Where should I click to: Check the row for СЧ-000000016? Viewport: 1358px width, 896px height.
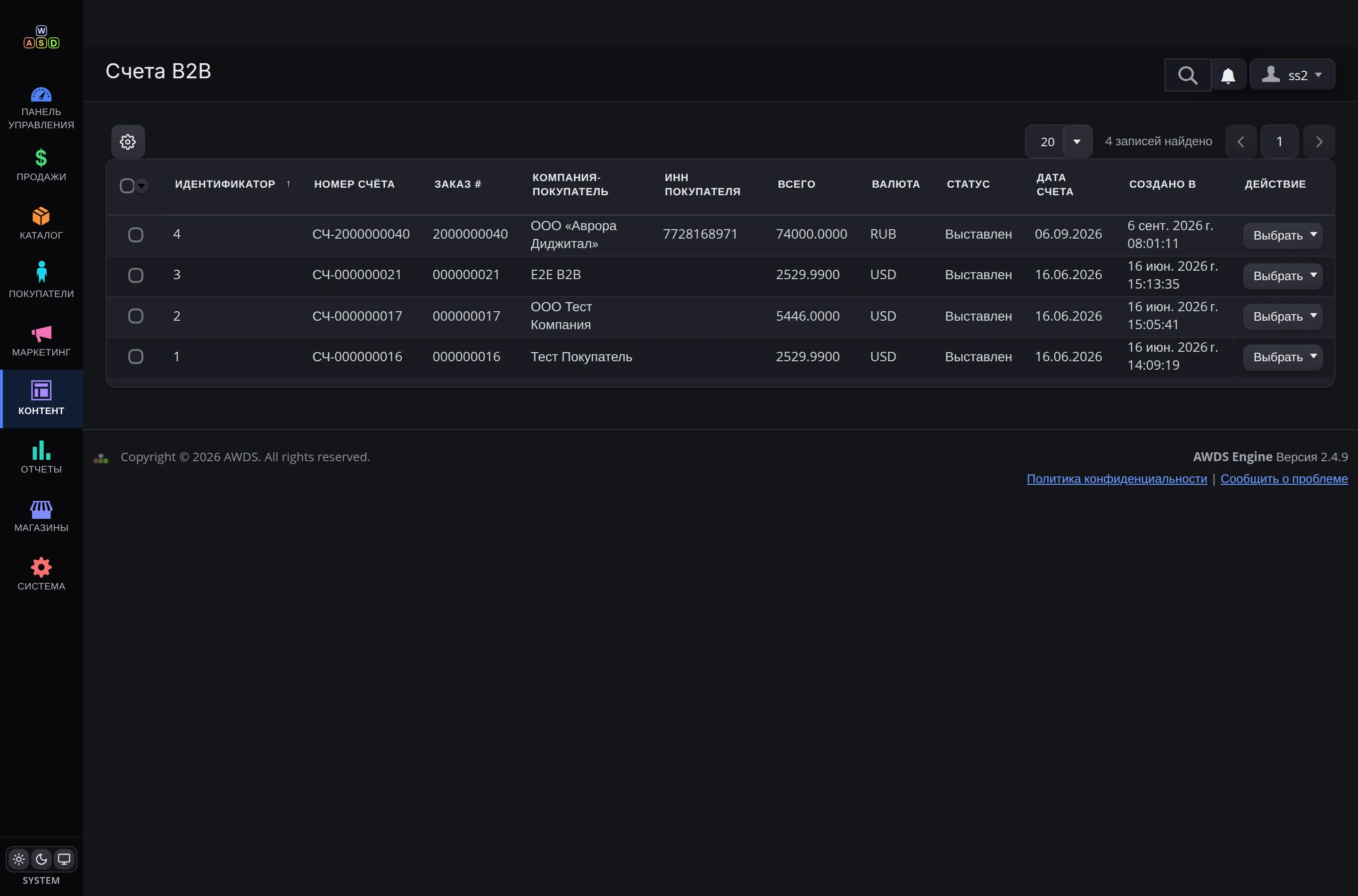click(135, 357)
